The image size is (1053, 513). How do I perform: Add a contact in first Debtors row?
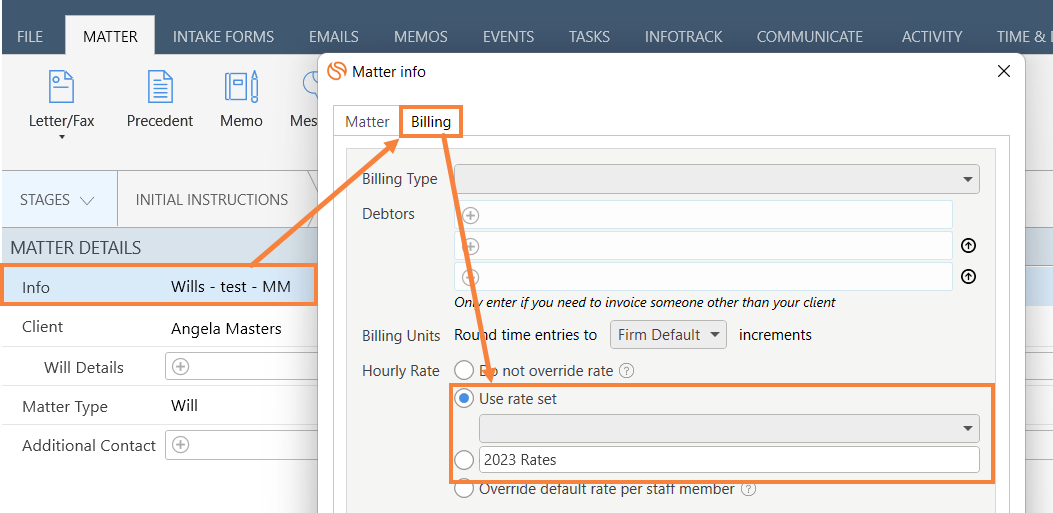(471, 216)
